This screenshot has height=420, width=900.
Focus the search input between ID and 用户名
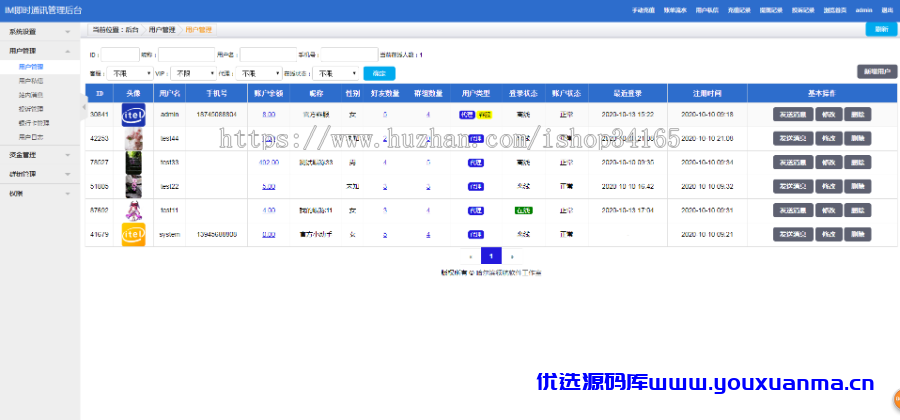tap(187, 55)
